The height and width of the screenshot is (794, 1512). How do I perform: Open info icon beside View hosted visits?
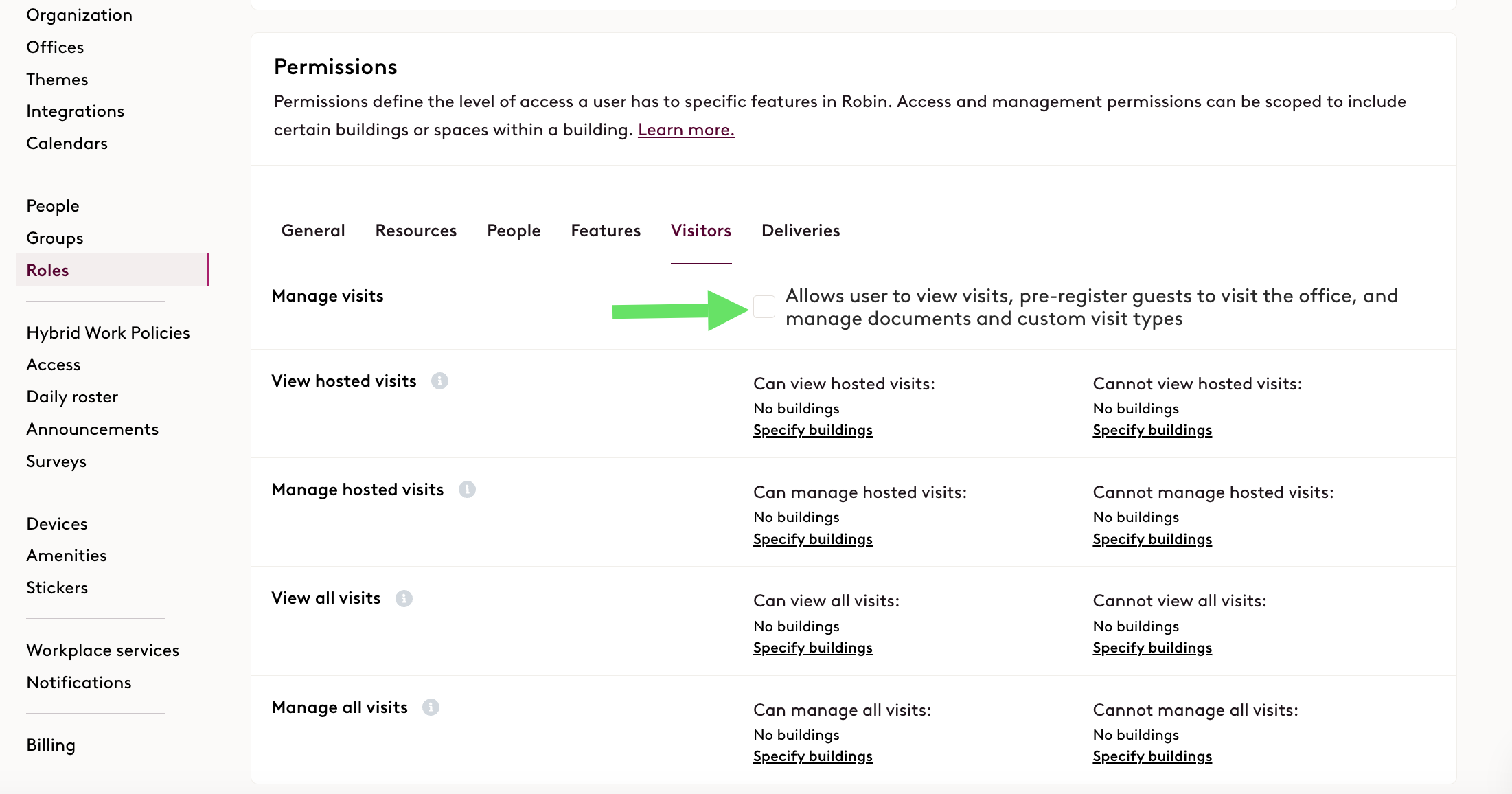(x=439, y=381)
